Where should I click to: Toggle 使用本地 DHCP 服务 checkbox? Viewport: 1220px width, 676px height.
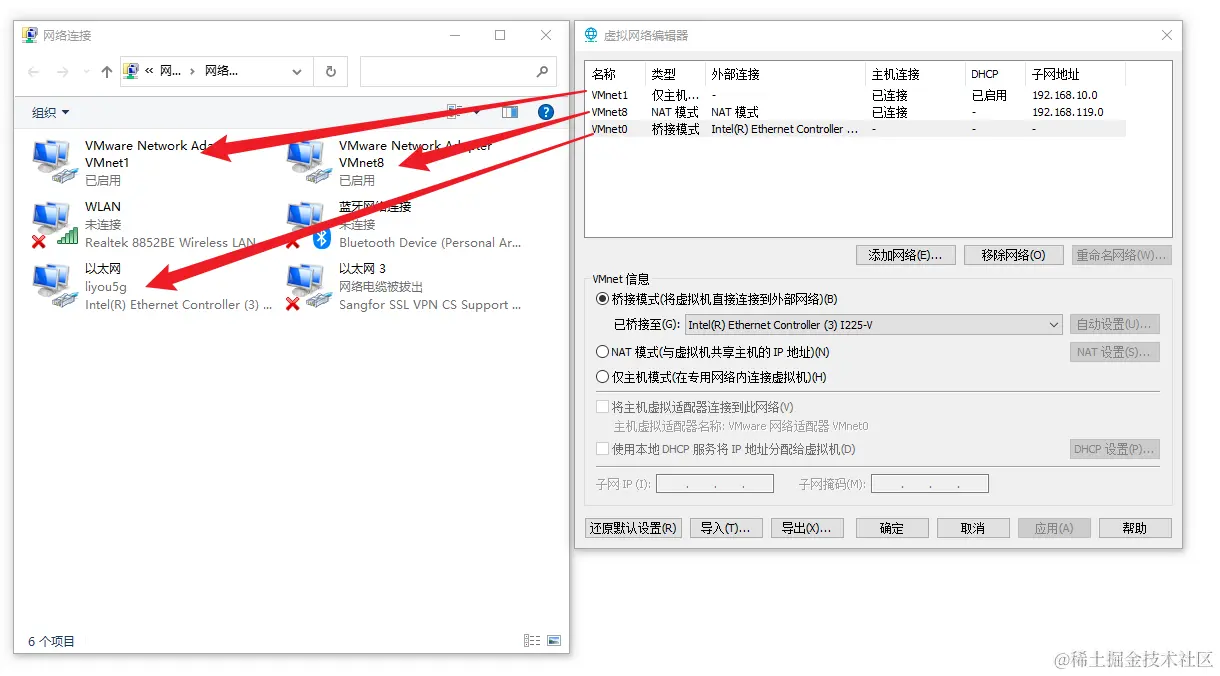click(x=602, y=449)
